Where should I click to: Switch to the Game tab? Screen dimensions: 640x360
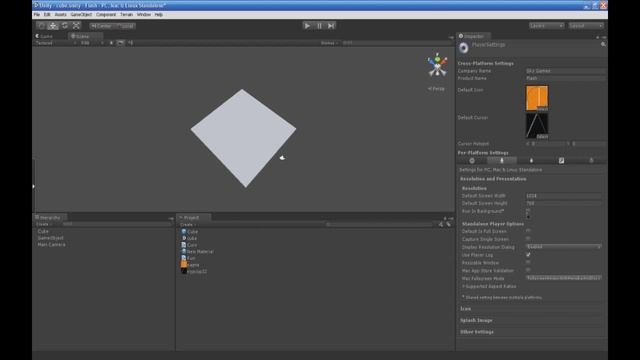pyautogui.click(x=44, y=36)
